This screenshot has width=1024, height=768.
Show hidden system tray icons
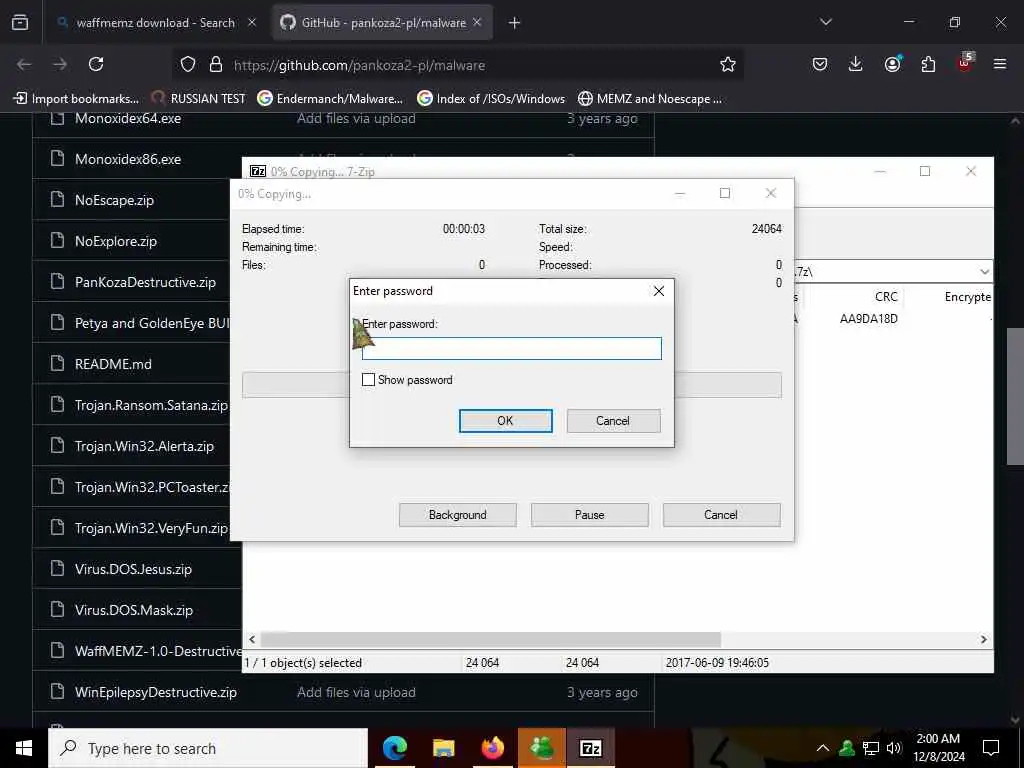click(823, 748)
